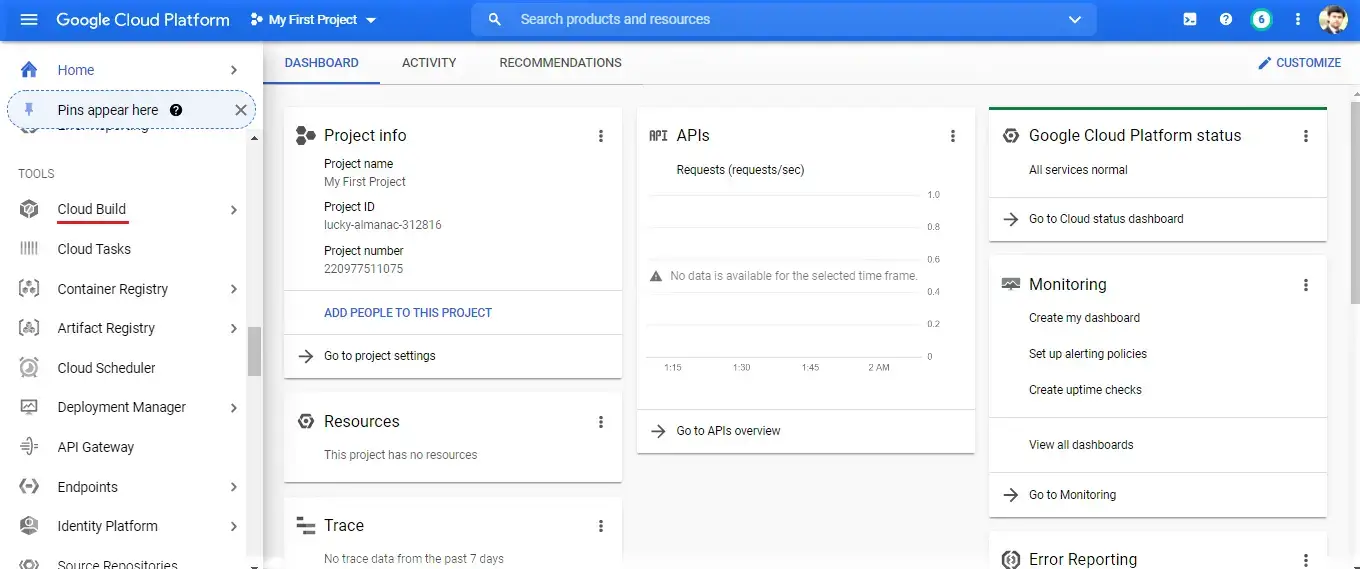Click the Identity Platform icon
Screen dimensions: 1360x569
(29, 526)
